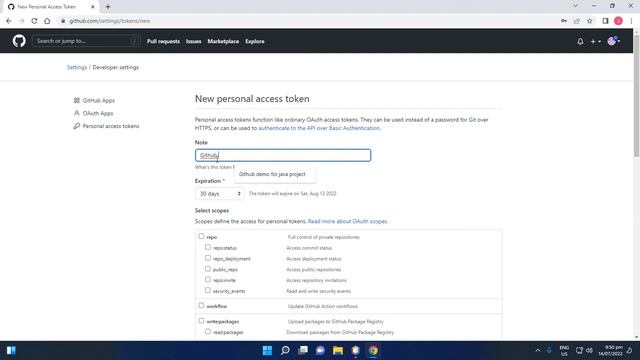Open Explore in header
The height and width of the screenshot is (360, 640).
(255, 41)
